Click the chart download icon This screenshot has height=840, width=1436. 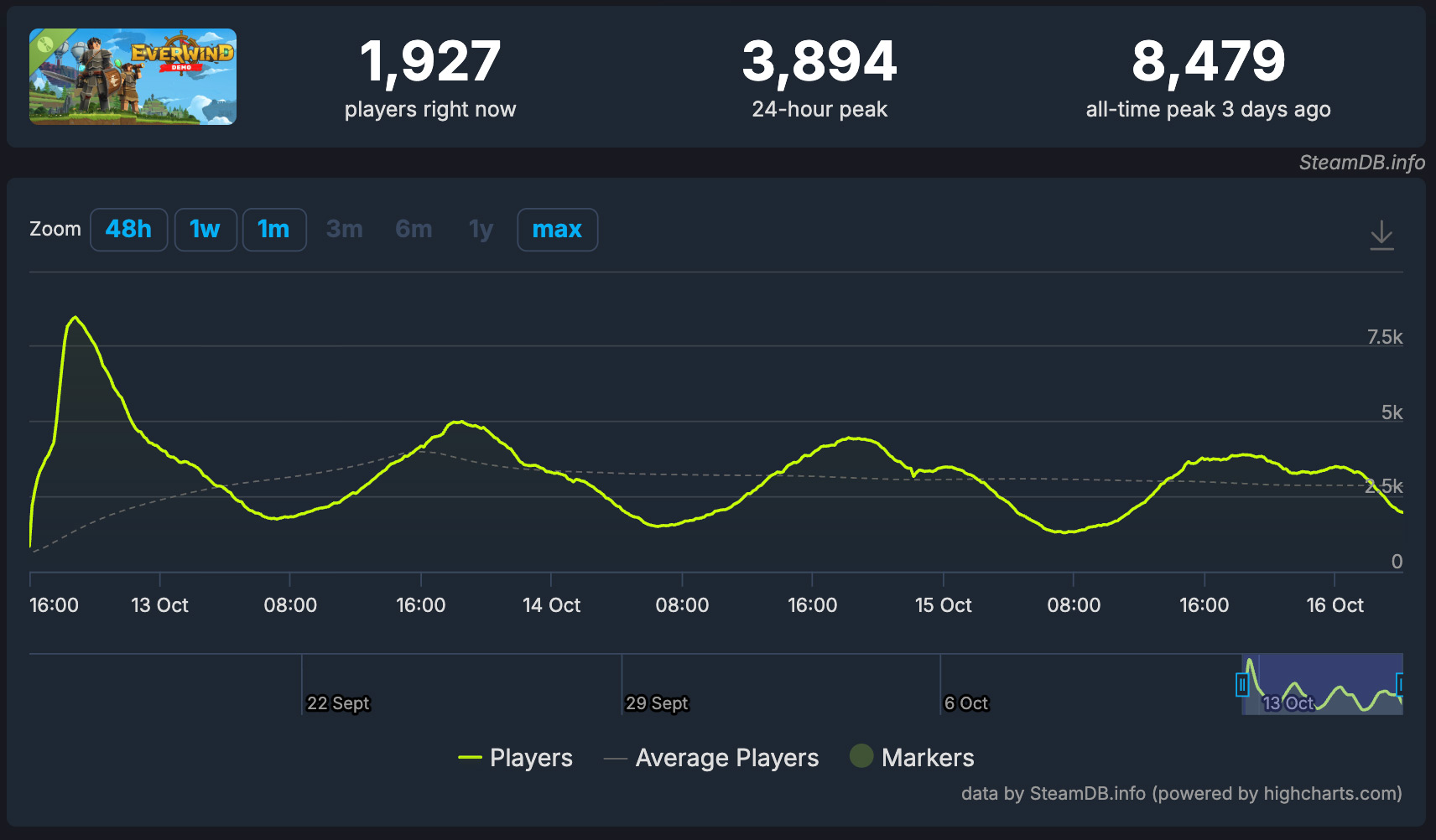pyautogui.click(x=1381, y=235)
